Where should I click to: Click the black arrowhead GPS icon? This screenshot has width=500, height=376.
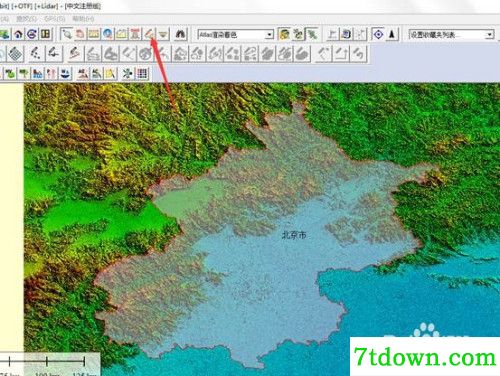[392, 34]
